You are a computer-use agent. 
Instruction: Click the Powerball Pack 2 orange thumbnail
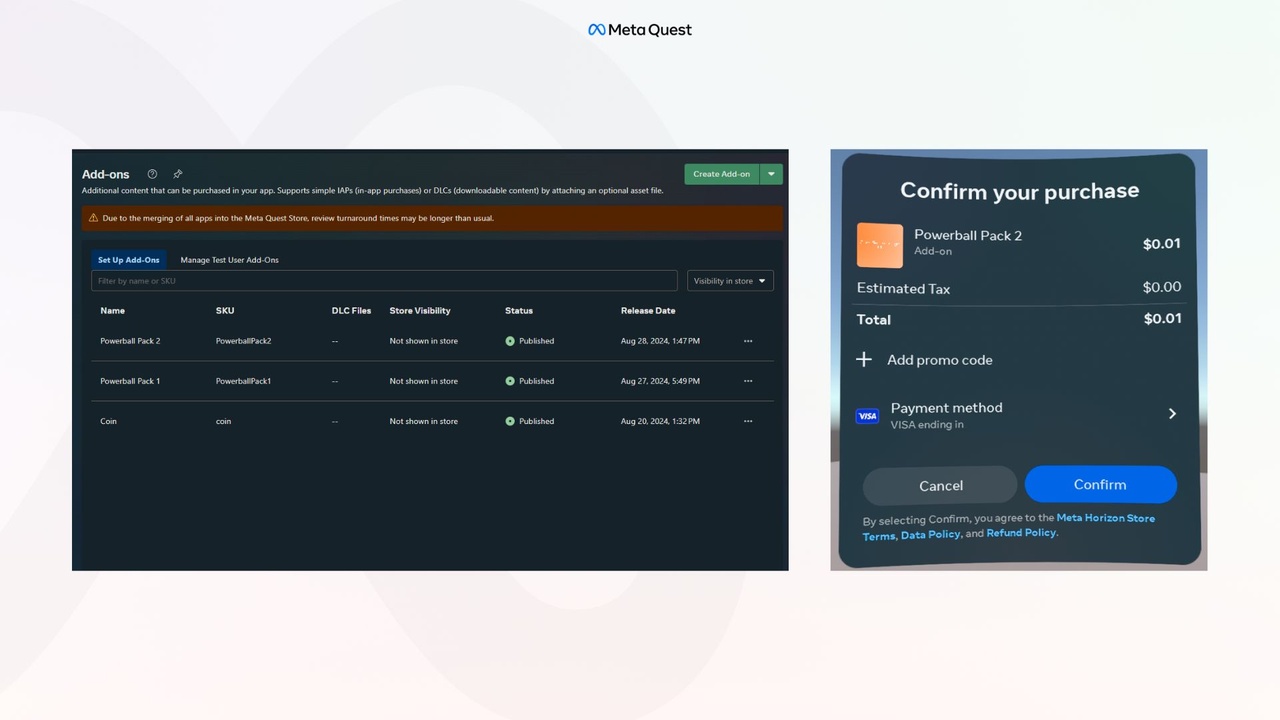880,245
